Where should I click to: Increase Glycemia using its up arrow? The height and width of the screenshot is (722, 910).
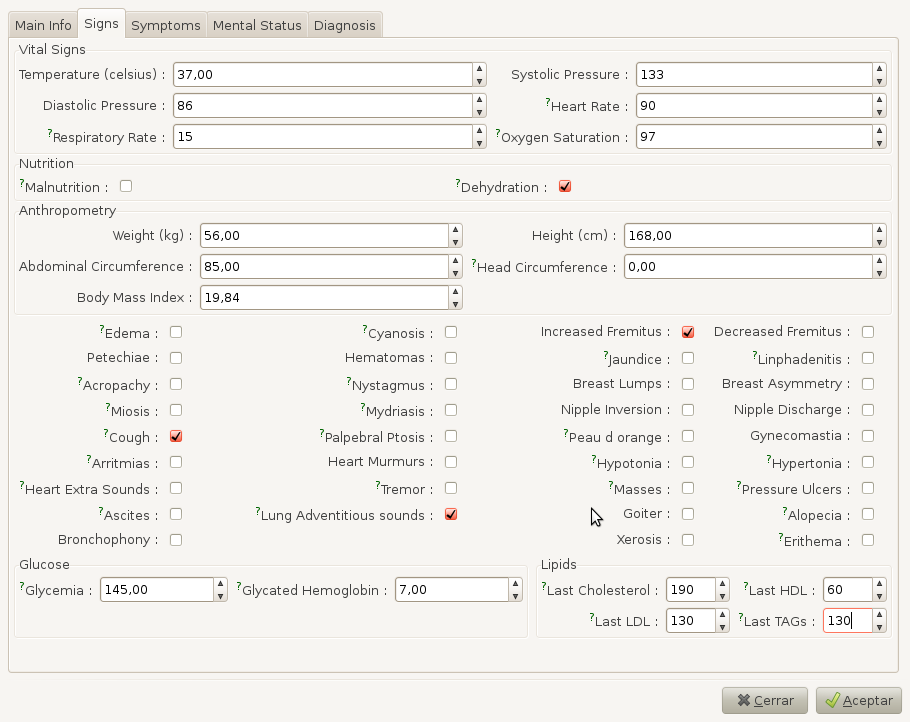(220, 584)
